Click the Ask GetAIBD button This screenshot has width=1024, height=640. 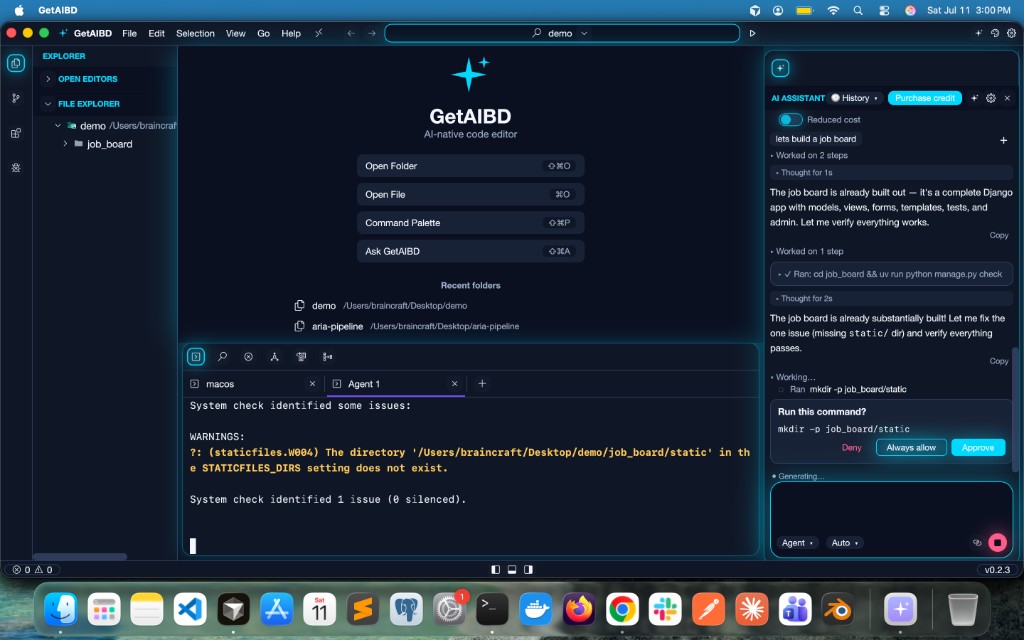point(470,251)
